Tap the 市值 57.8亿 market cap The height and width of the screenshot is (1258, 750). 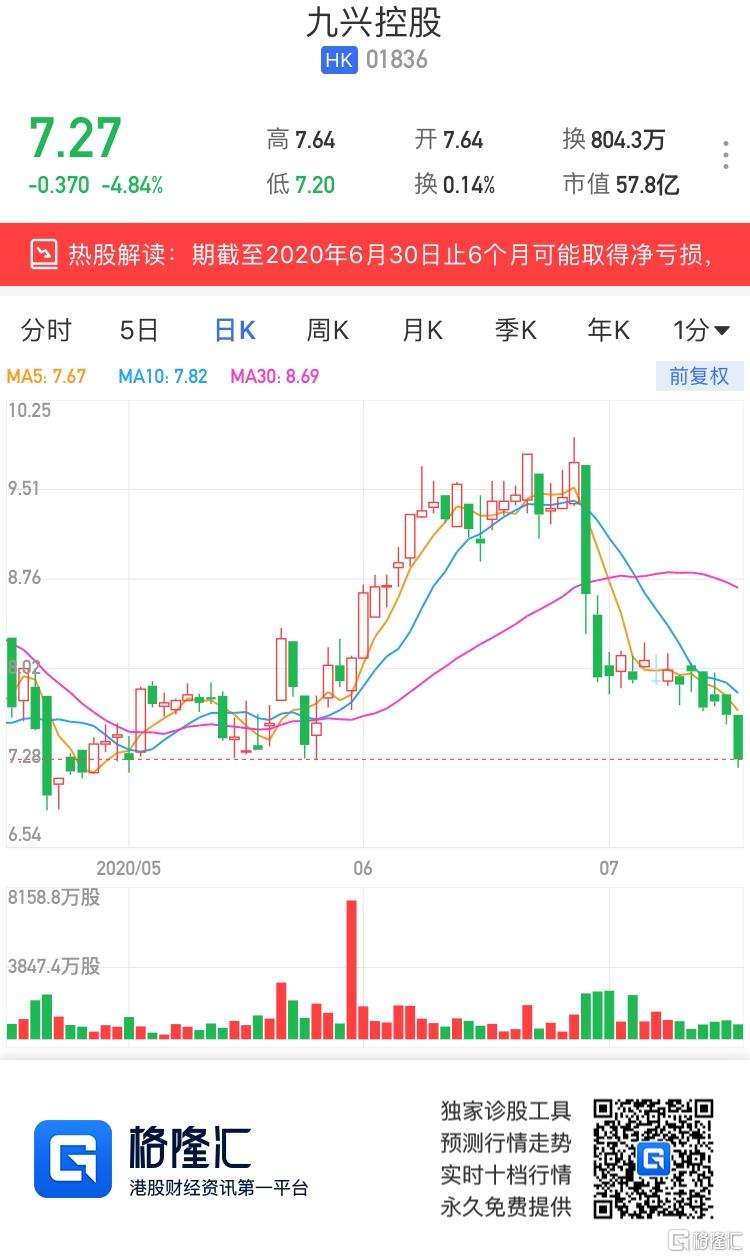[621, 184]
